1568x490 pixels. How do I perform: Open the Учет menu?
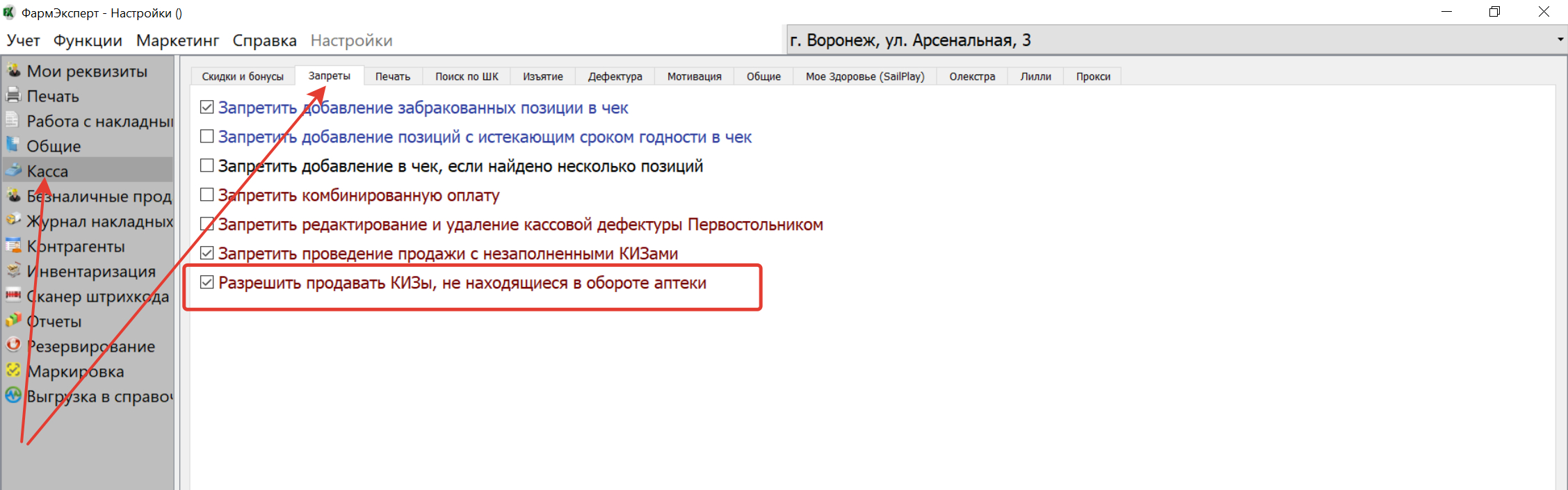click(23, 40)
